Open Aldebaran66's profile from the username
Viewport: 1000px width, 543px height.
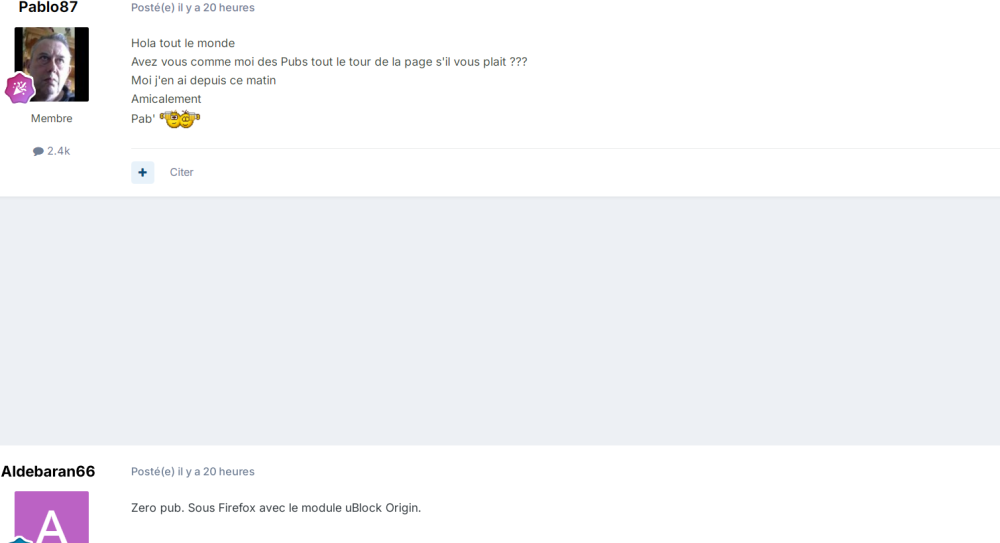tap(48, 471)
